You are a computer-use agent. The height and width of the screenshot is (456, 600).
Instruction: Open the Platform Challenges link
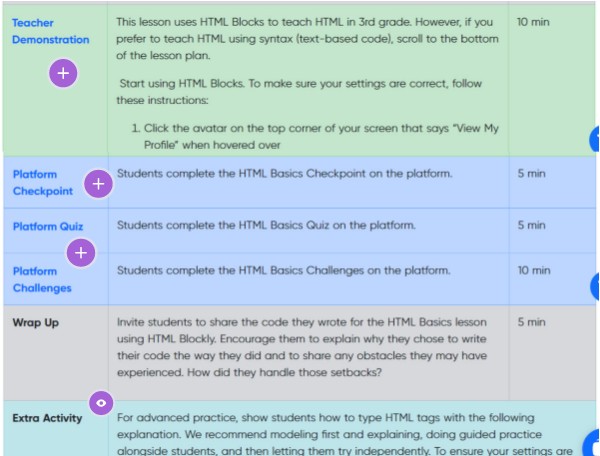point(42,279)
